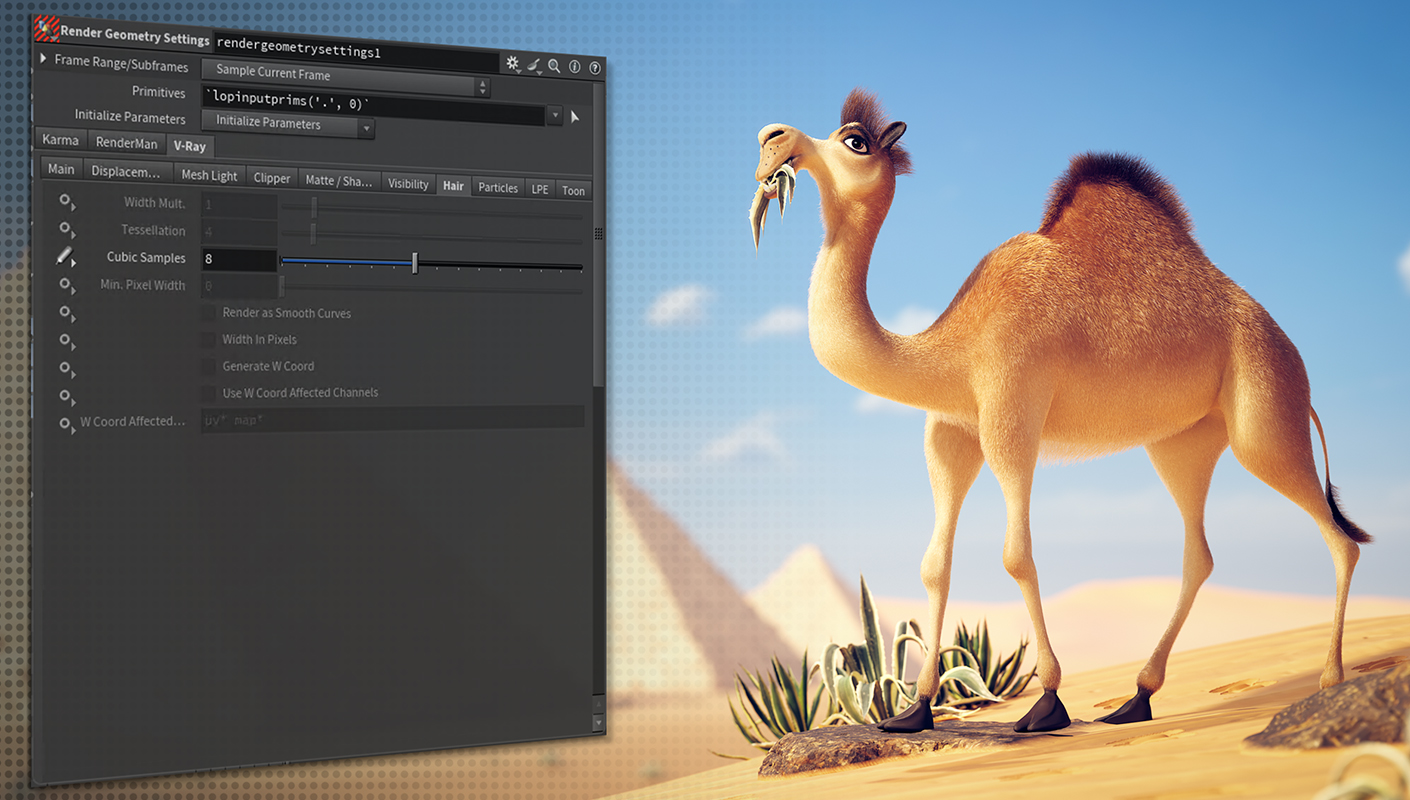Switch to the Karma tab
This screenshot has width=1410, height=800.
pos(59,140)
